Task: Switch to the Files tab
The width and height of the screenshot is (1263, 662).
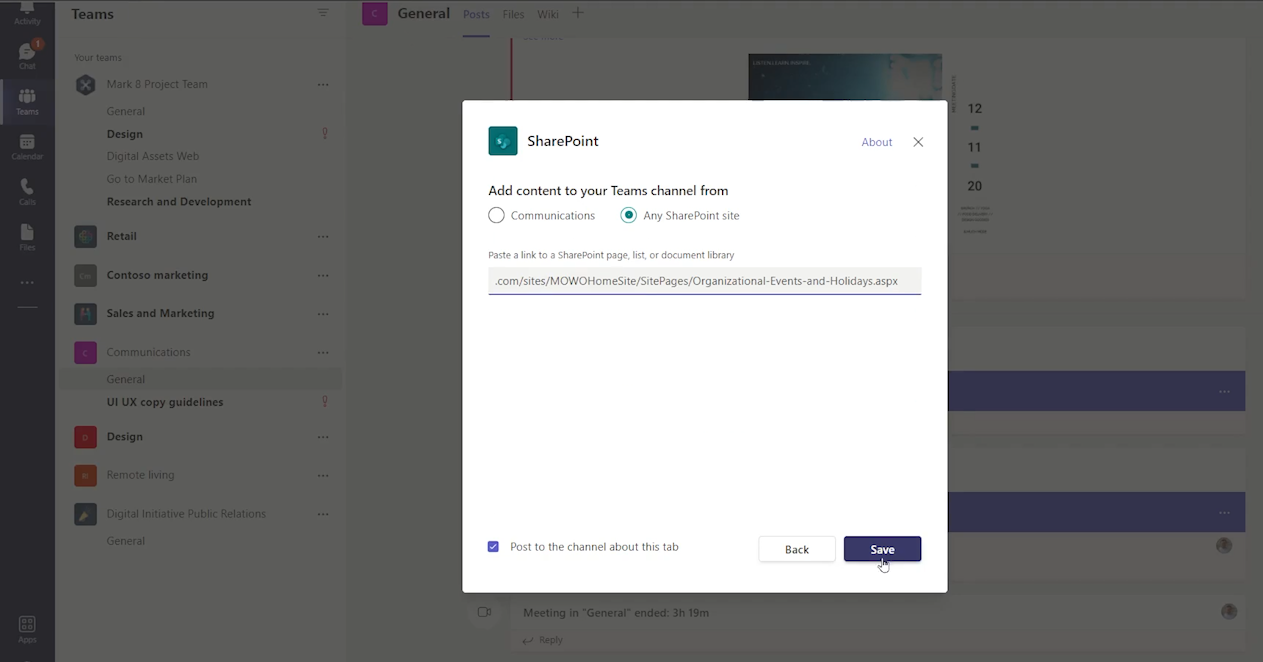Action: pos(513,14)
